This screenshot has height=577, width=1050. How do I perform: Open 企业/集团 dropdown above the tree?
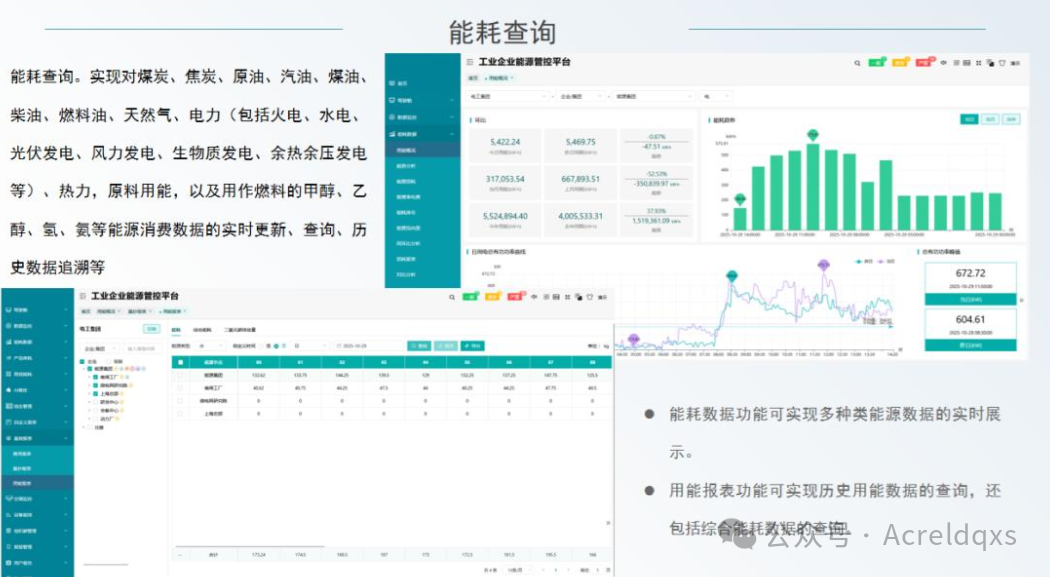click(100, 349)
